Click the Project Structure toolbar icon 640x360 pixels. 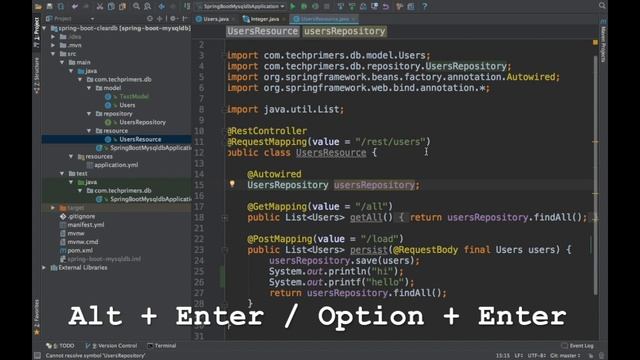pos(411,7)
